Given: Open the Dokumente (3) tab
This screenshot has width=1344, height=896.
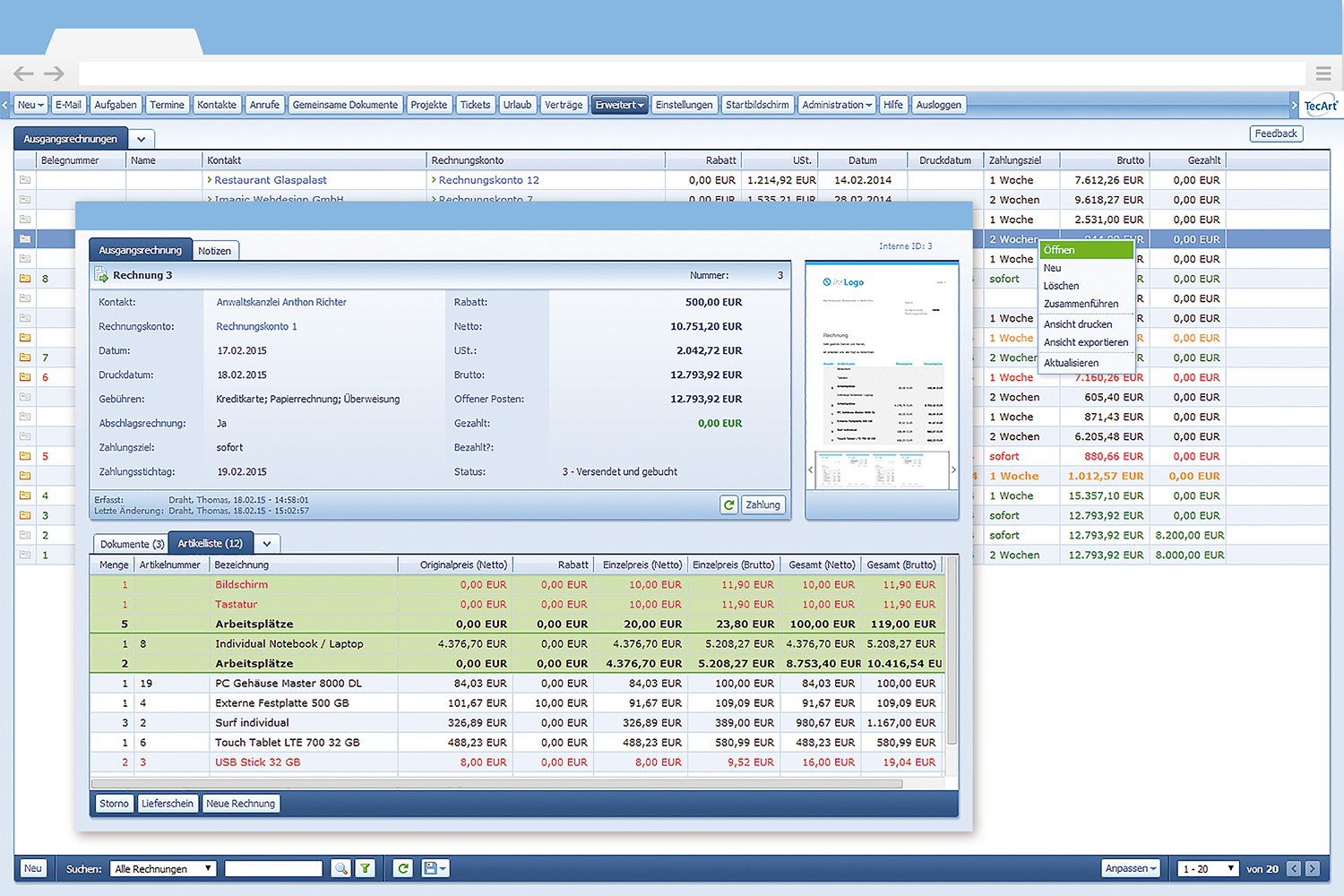Looking at the screenshot, I should point(132,544).
